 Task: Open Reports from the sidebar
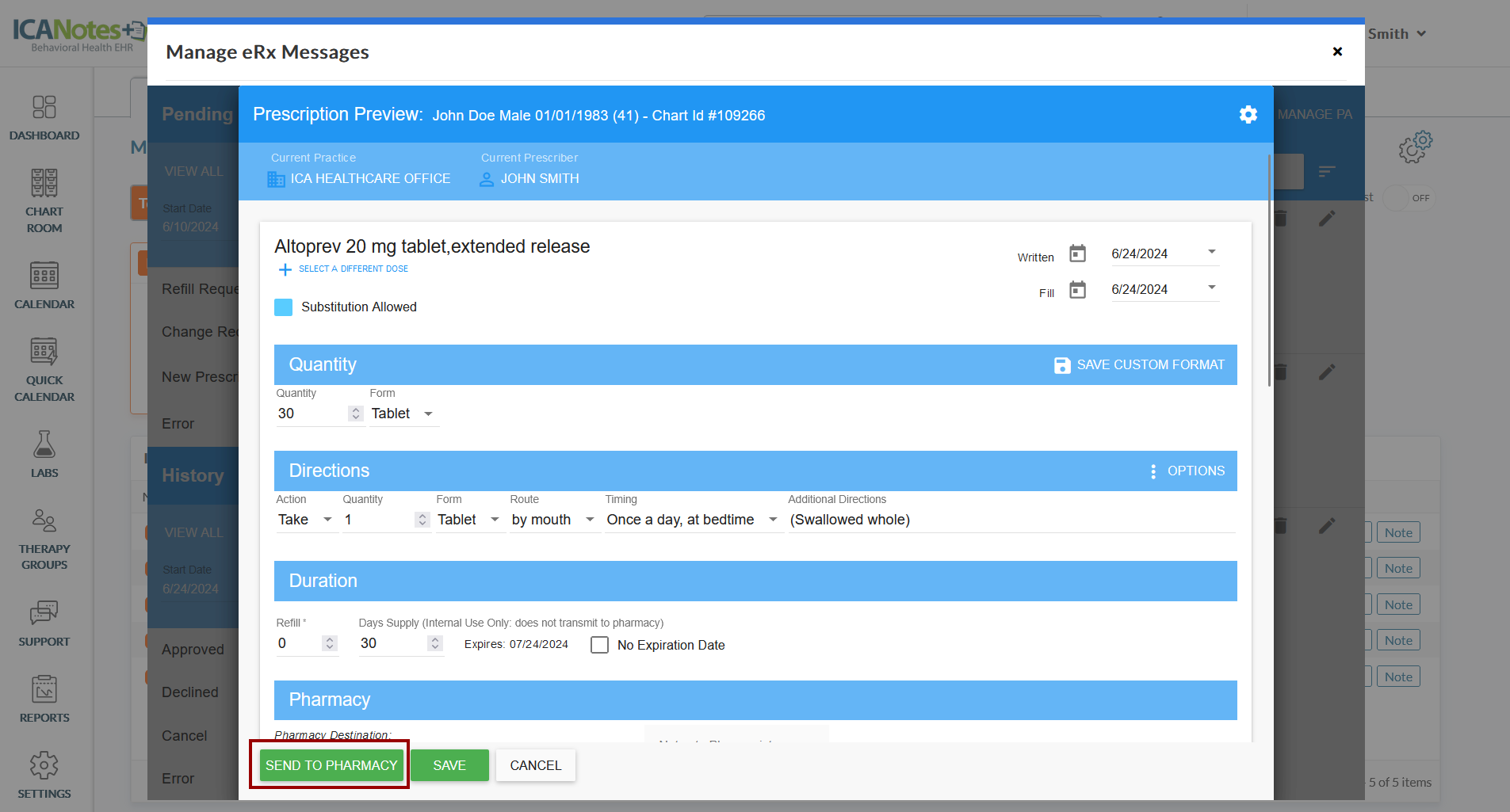(x=44, y=699)
